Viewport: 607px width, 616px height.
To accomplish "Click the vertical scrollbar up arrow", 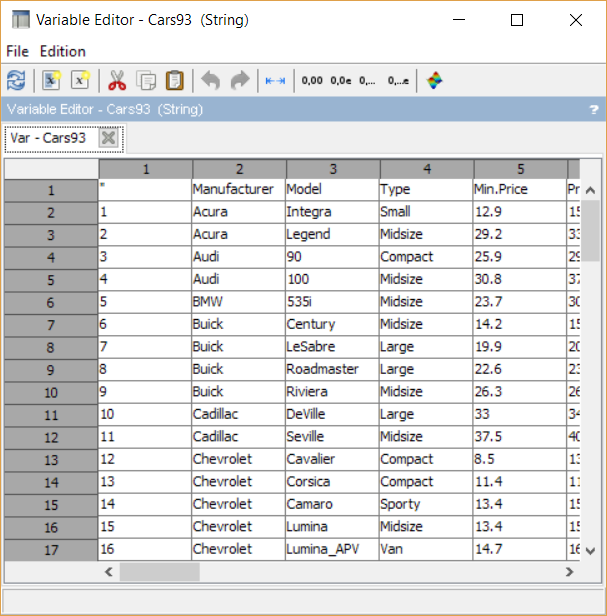I will click(590, 191).
